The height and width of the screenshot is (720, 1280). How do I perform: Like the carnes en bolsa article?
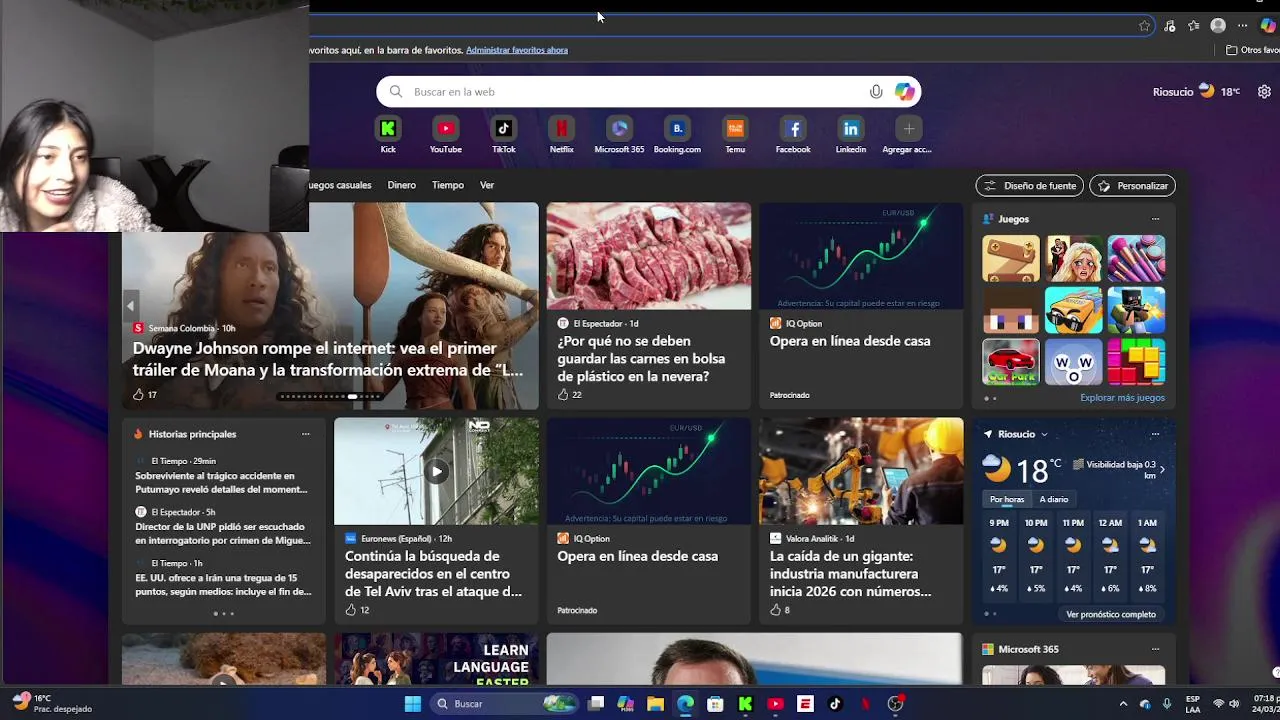(563, 395)
